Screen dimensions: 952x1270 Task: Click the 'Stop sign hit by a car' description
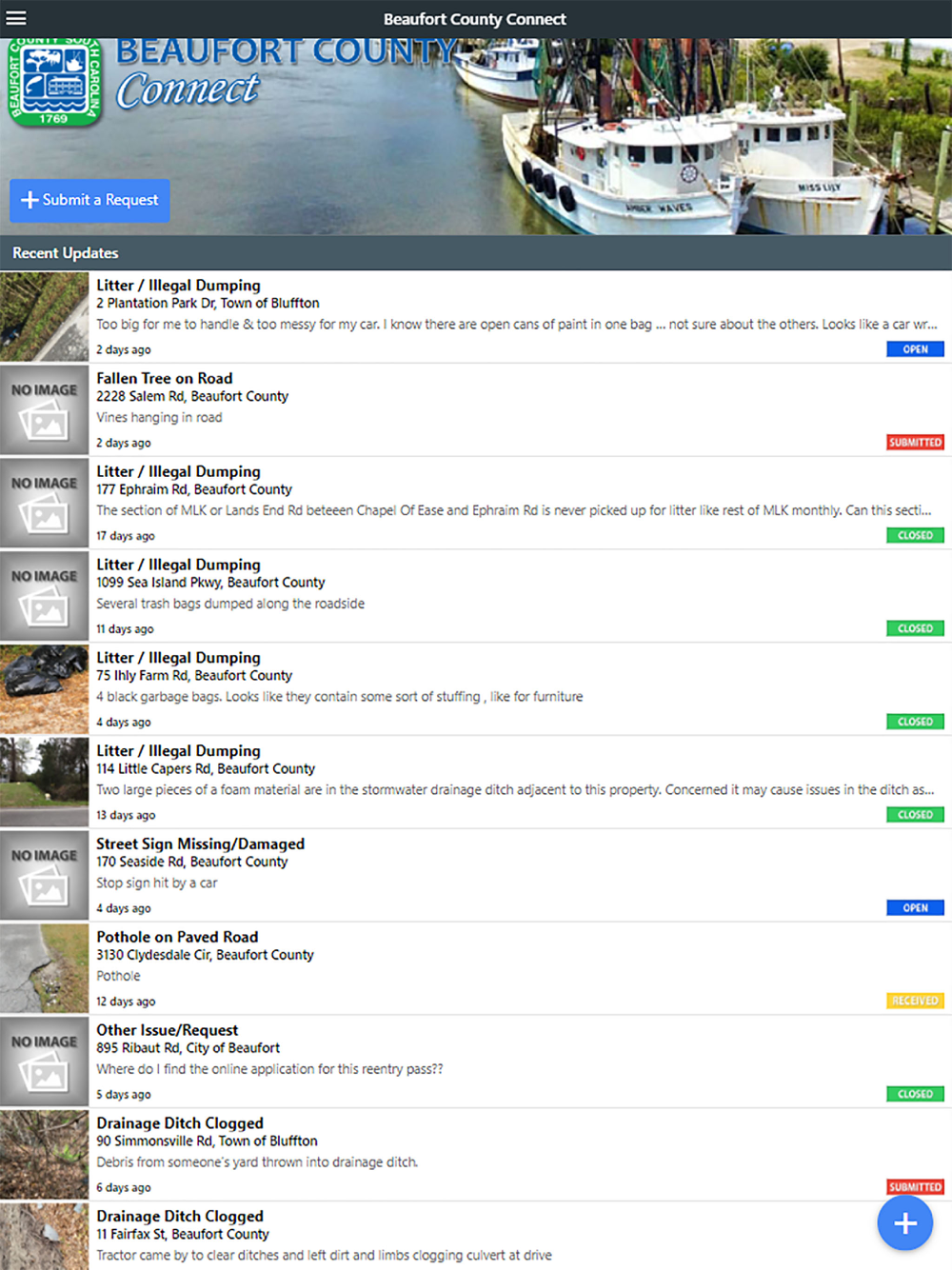[157, 883]
